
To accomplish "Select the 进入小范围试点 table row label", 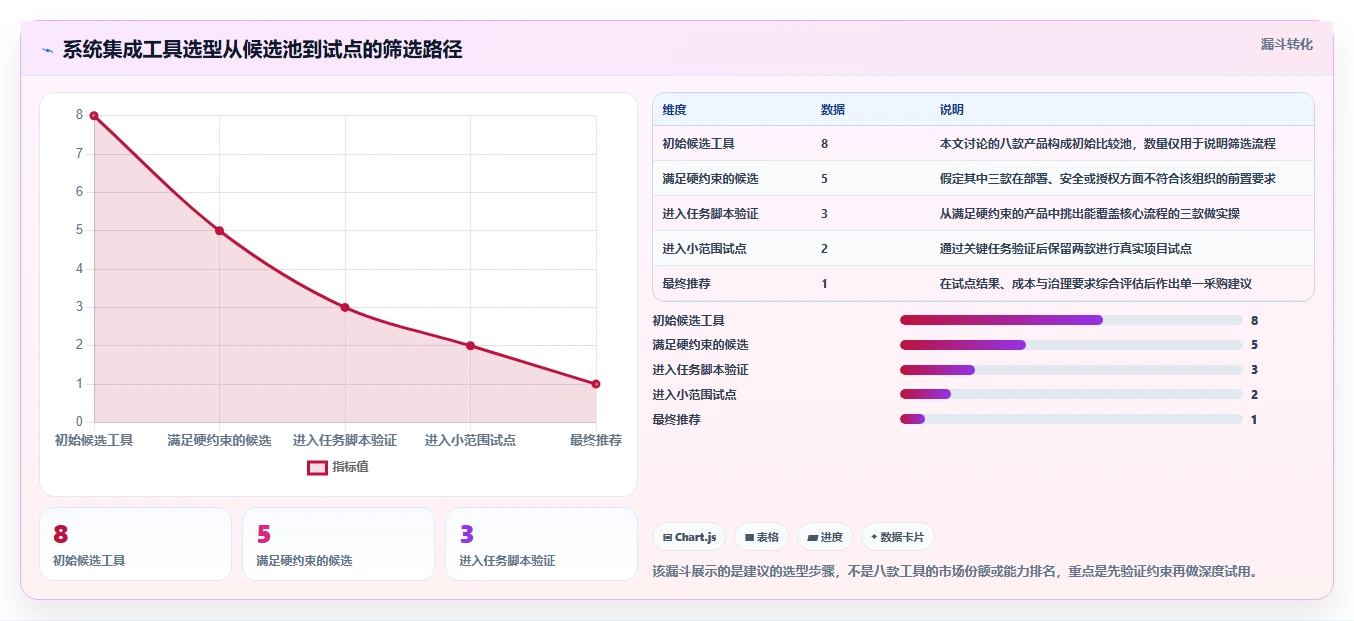I will point(704,249).
